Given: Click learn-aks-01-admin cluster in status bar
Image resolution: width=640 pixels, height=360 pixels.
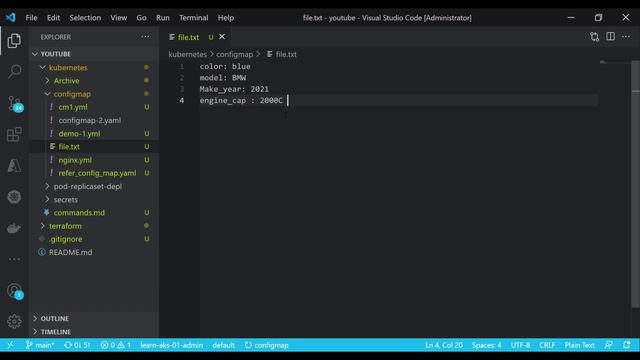Looking at the screenshot, I should coord(171,345).
